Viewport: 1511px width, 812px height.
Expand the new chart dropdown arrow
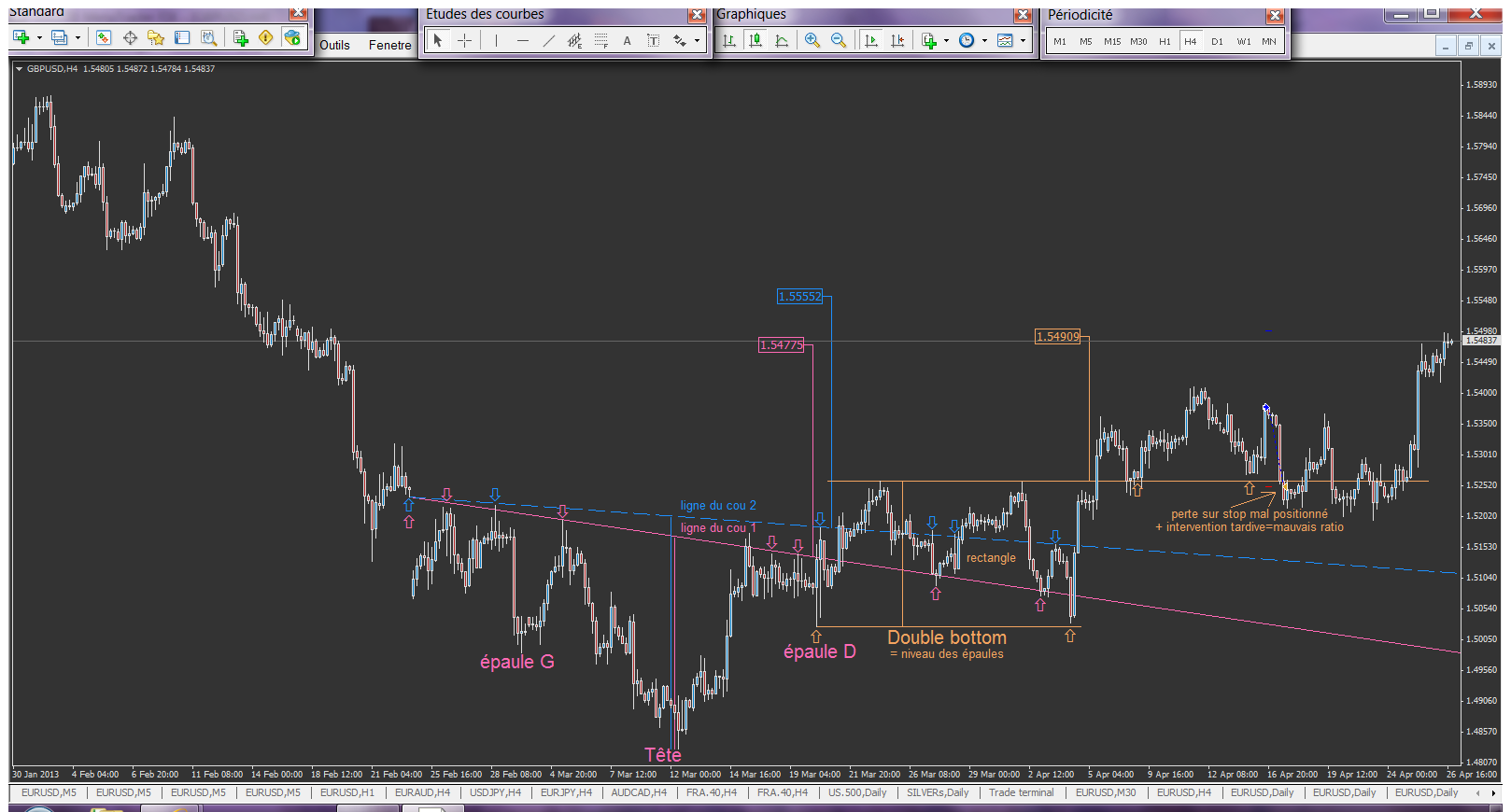[39, 37]
